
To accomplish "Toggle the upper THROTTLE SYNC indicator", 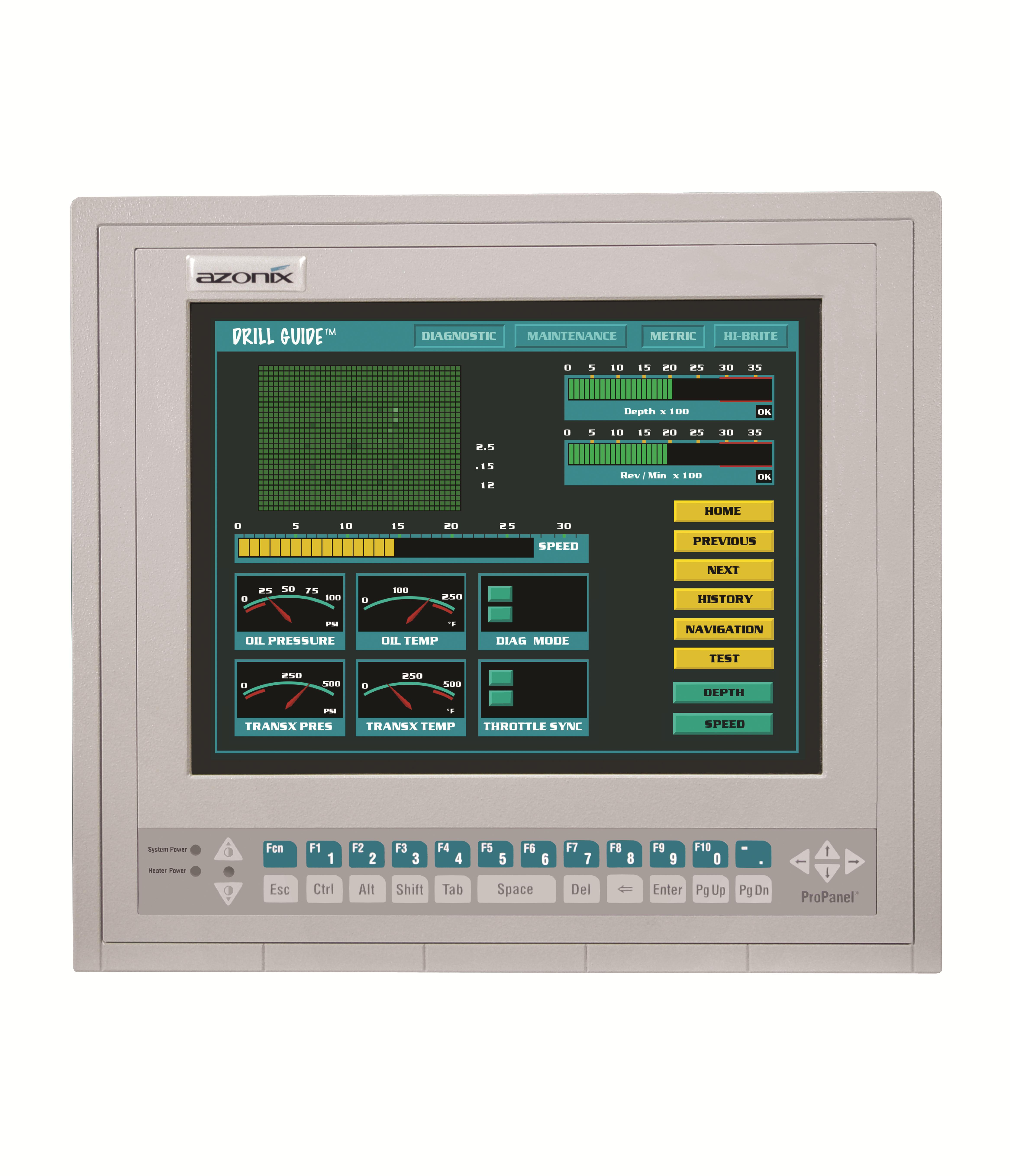I will pyautogui.click(x=501, y=678).
